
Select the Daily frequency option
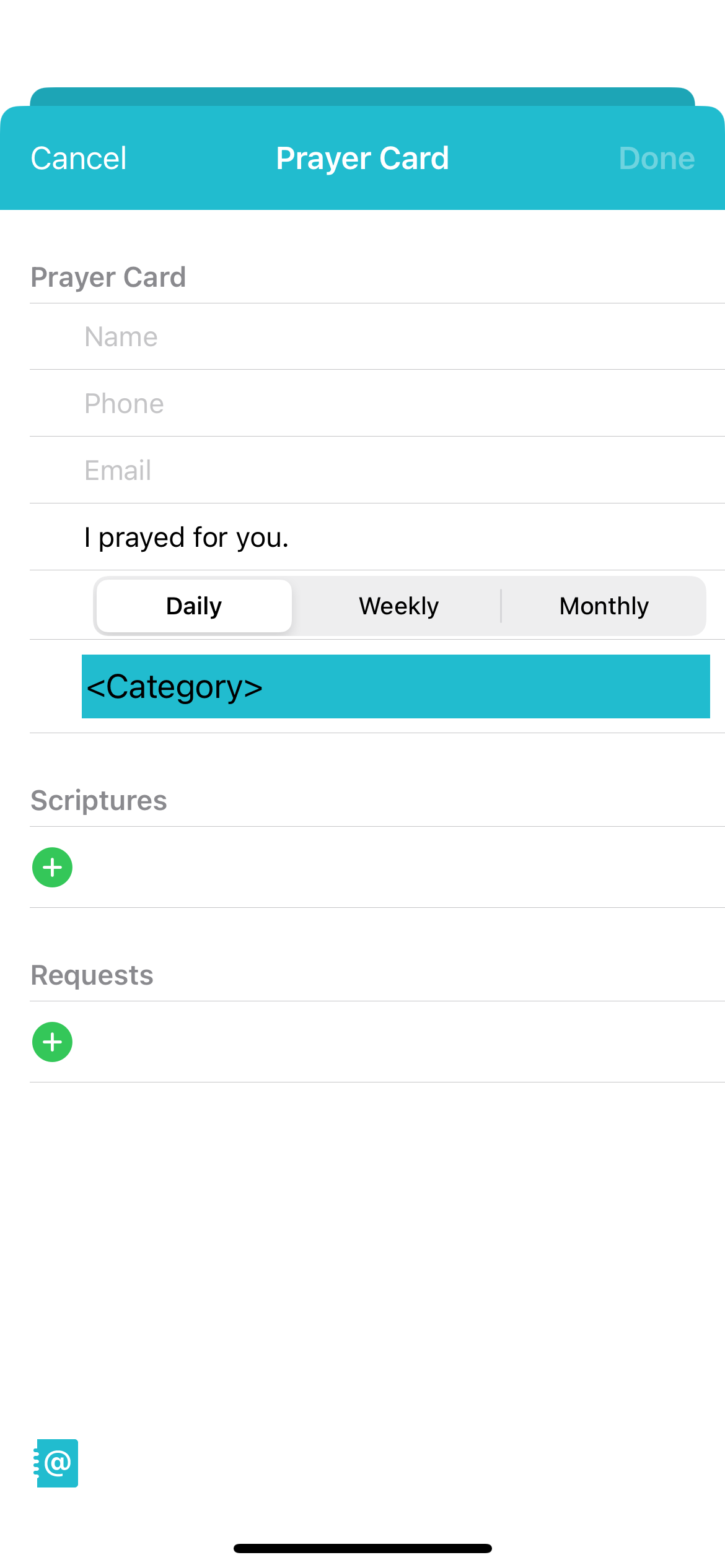pyautogui.click(x=194, y=605)
